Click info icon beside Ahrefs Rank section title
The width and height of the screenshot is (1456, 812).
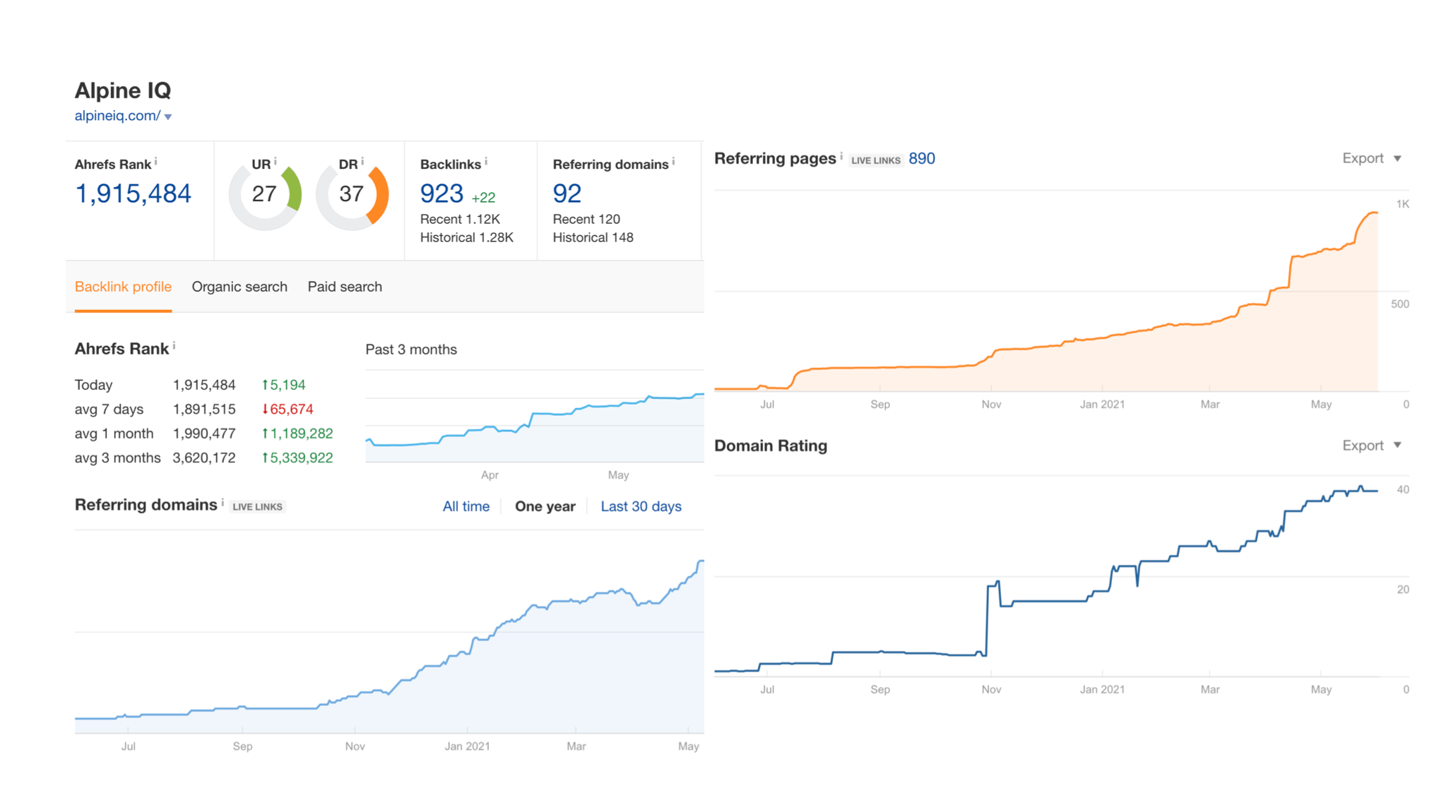click(x=174, y=346)
